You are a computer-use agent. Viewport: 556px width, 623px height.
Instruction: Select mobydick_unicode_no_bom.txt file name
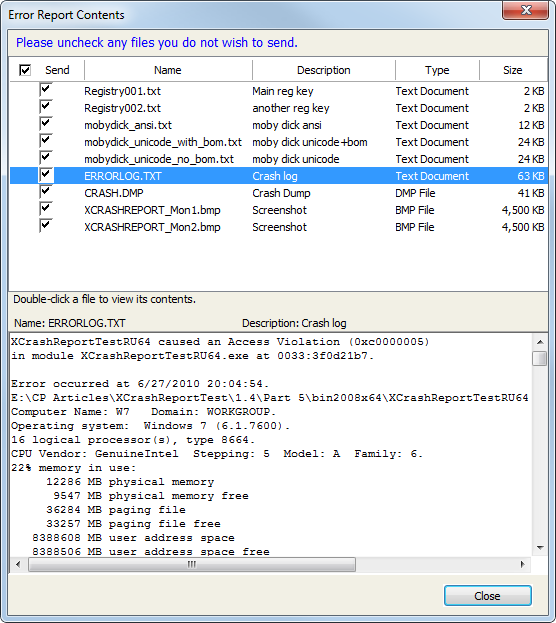point(159,160)
